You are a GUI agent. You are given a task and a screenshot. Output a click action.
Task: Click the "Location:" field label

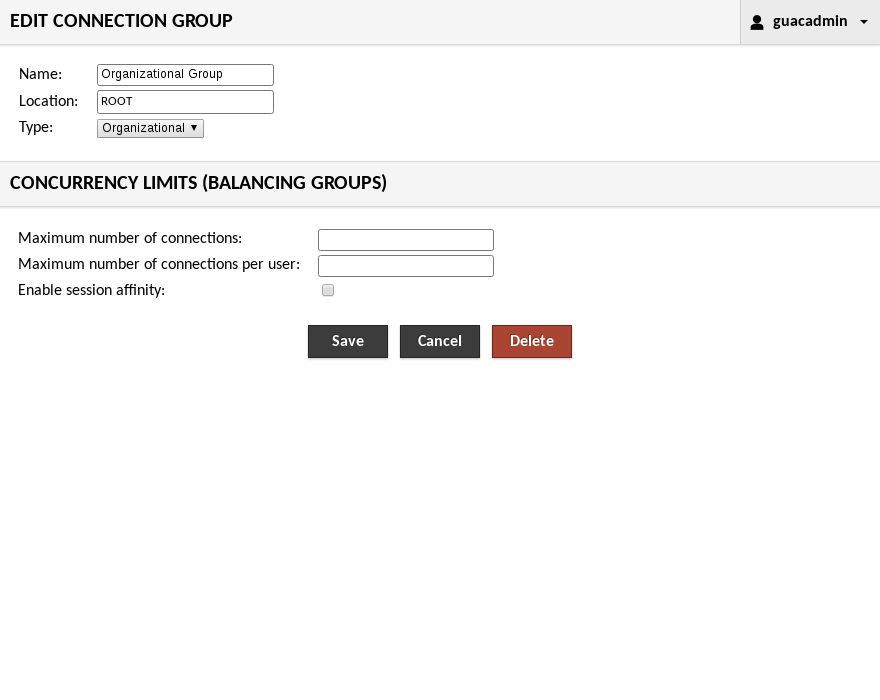(x=48, y=101)
